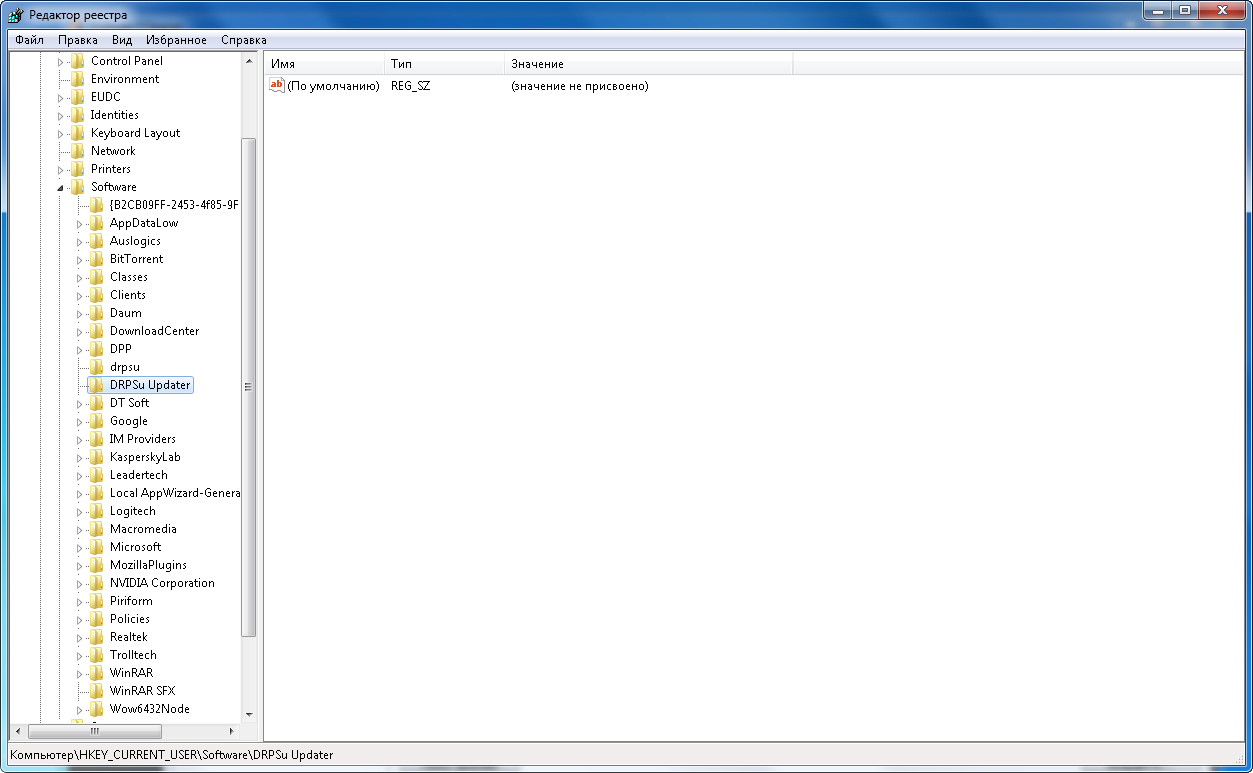Click the string value icon for default entry
The image size is (1253, 773).
(x=277, y=86)
